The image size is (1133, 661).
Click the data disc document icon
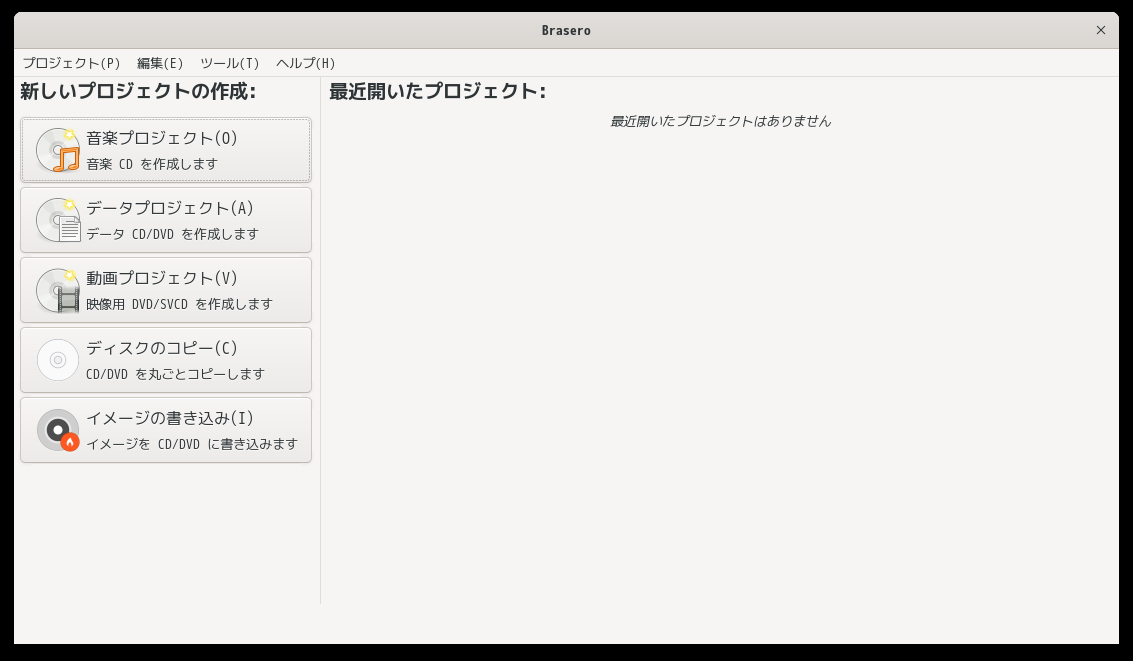(x=58, y=220)
